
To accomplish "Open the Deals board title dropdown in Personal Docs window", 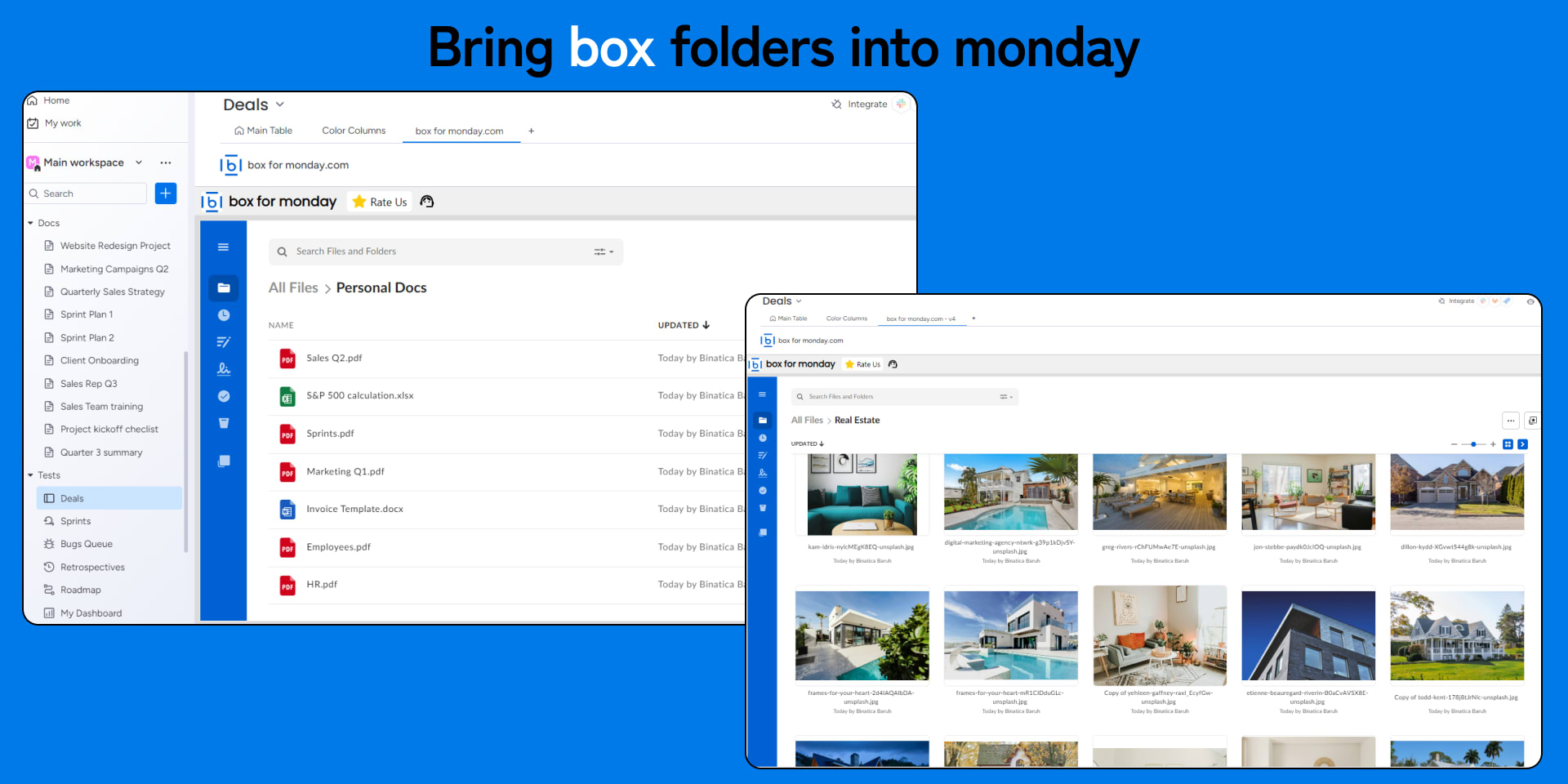I will click(280, 105).
